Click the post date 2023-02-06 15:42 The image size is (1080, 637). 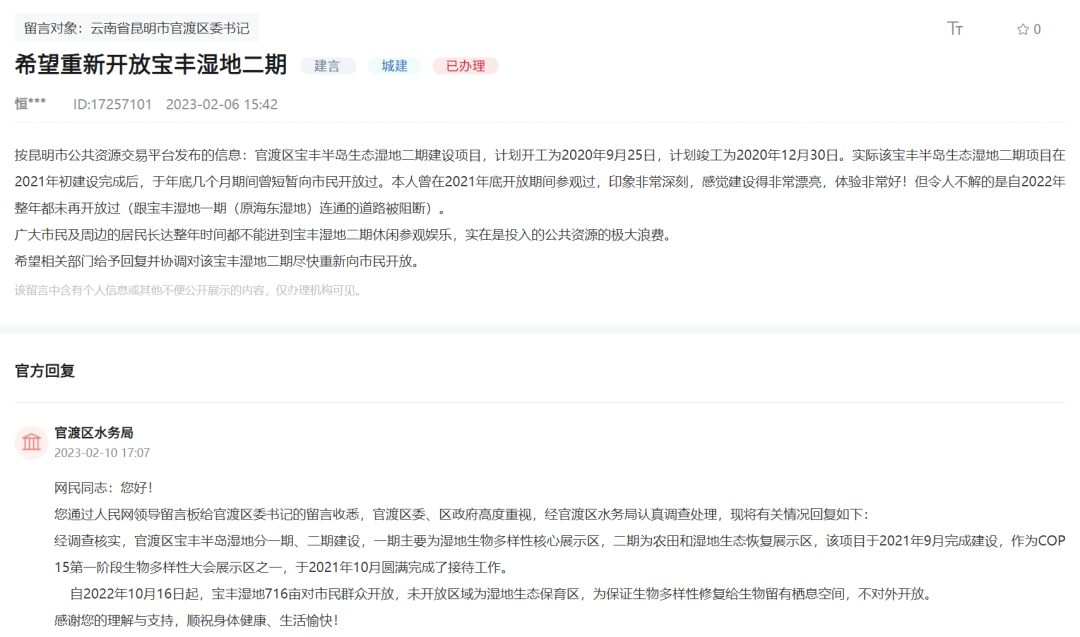[221, 104]
